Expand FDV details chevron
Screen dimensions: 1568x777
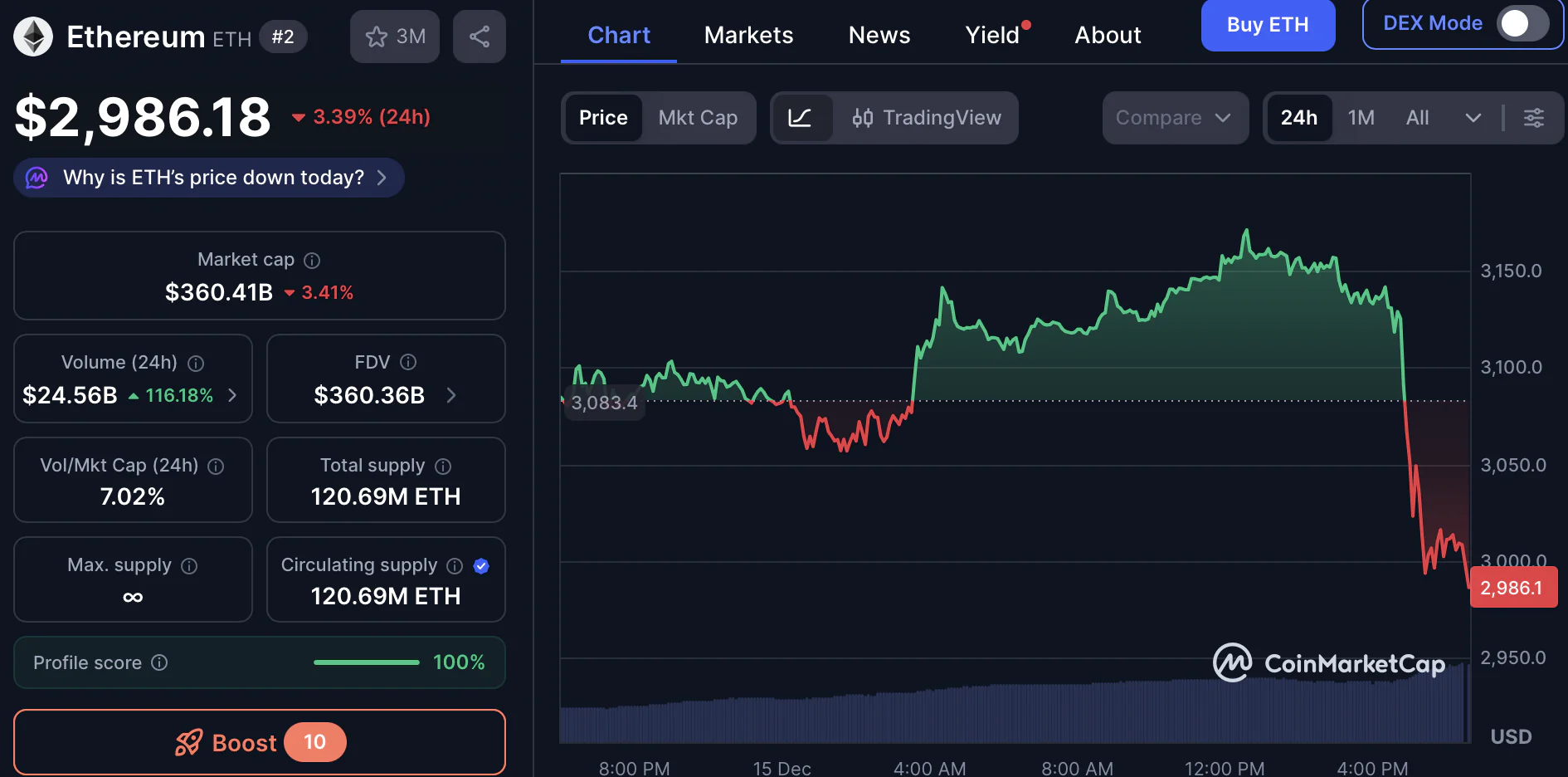pos(451,395)
